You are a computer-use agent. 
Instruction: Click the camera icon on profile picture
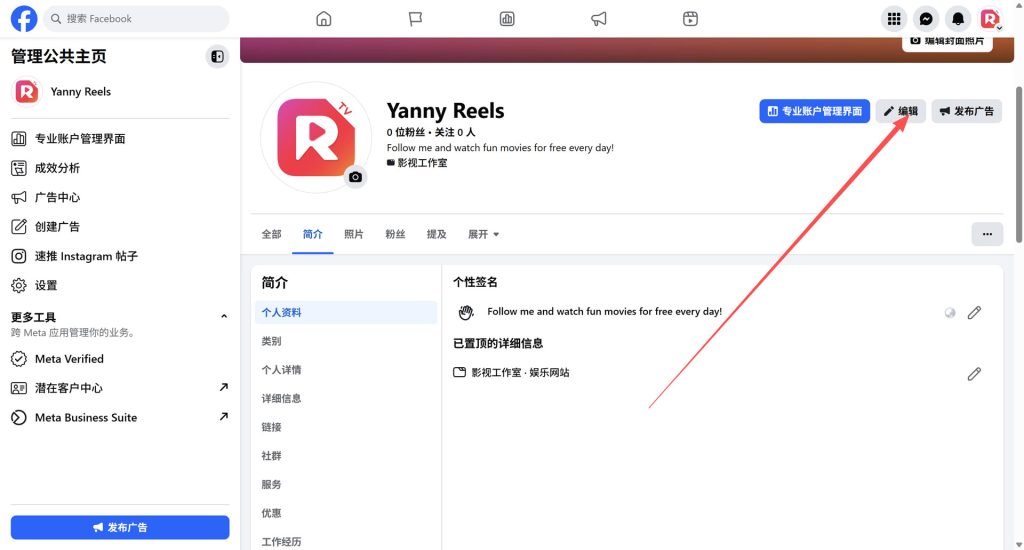355,177
